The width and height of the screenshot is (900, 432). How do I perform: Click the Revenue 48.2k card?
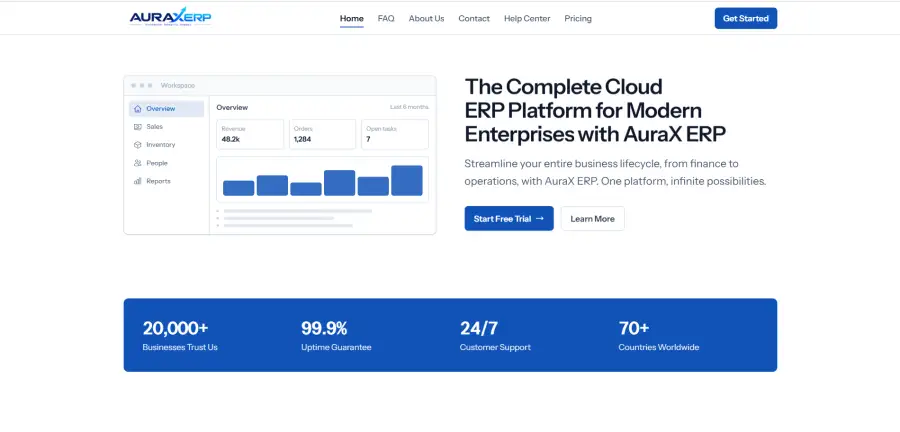tap(250, 134)
